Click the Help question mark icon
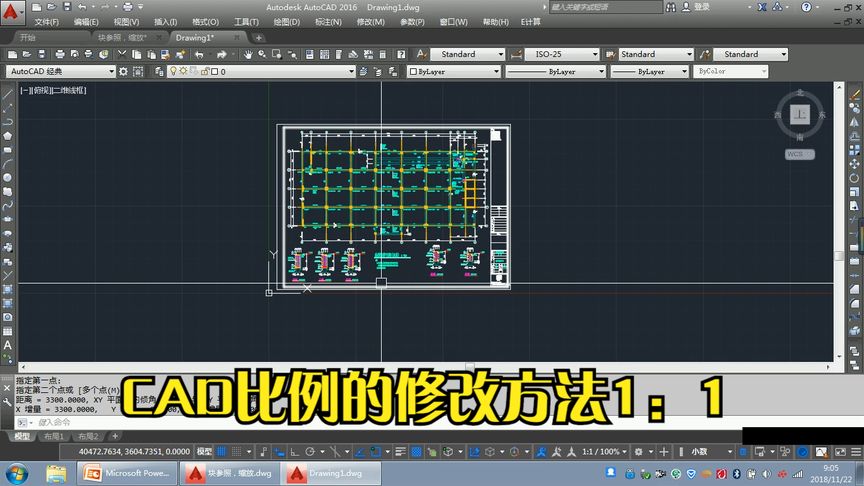The height and width of the screenshot is (486, 864). [x=401, y=54]
